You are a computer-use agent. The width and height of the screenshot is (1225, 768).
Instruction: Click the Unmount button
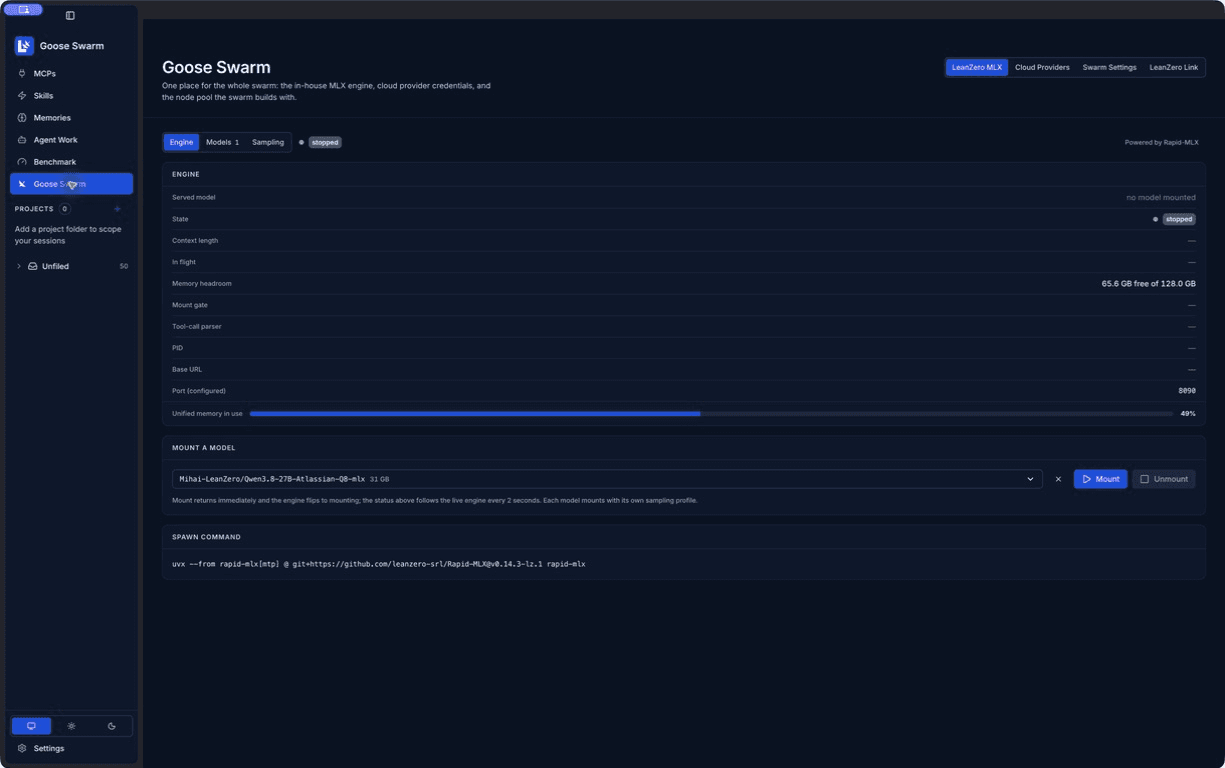1164,479
